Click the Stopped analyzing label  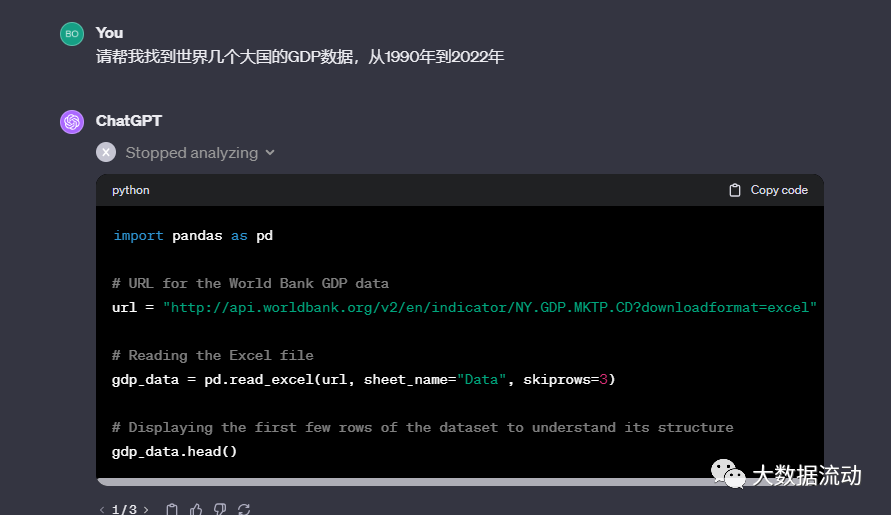click(x=191, y=153)
